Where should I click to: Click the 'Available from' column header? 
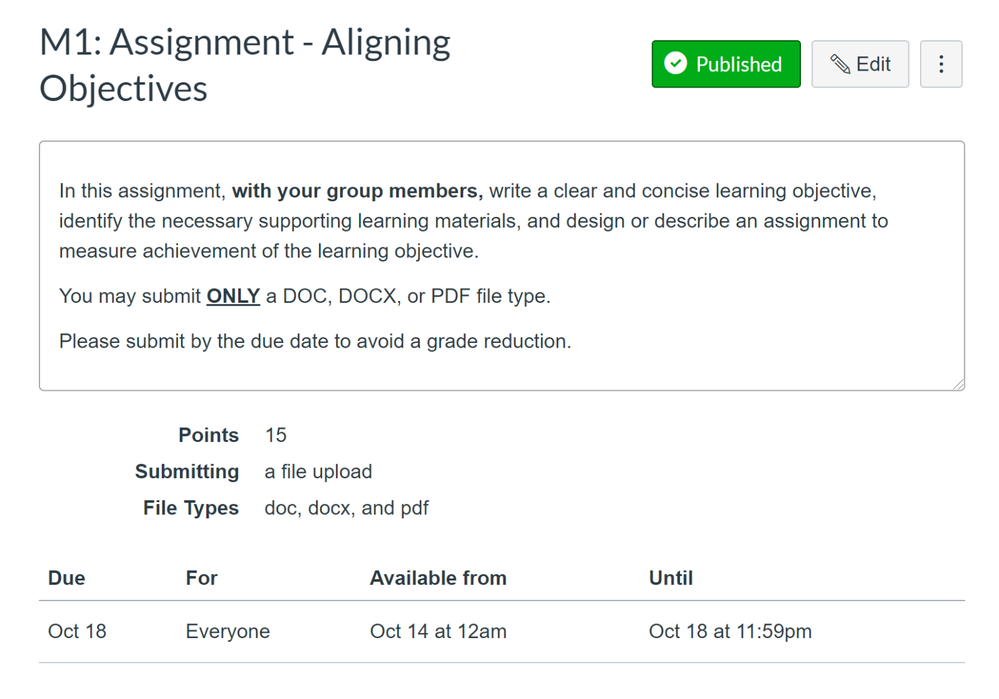point(438,578)
